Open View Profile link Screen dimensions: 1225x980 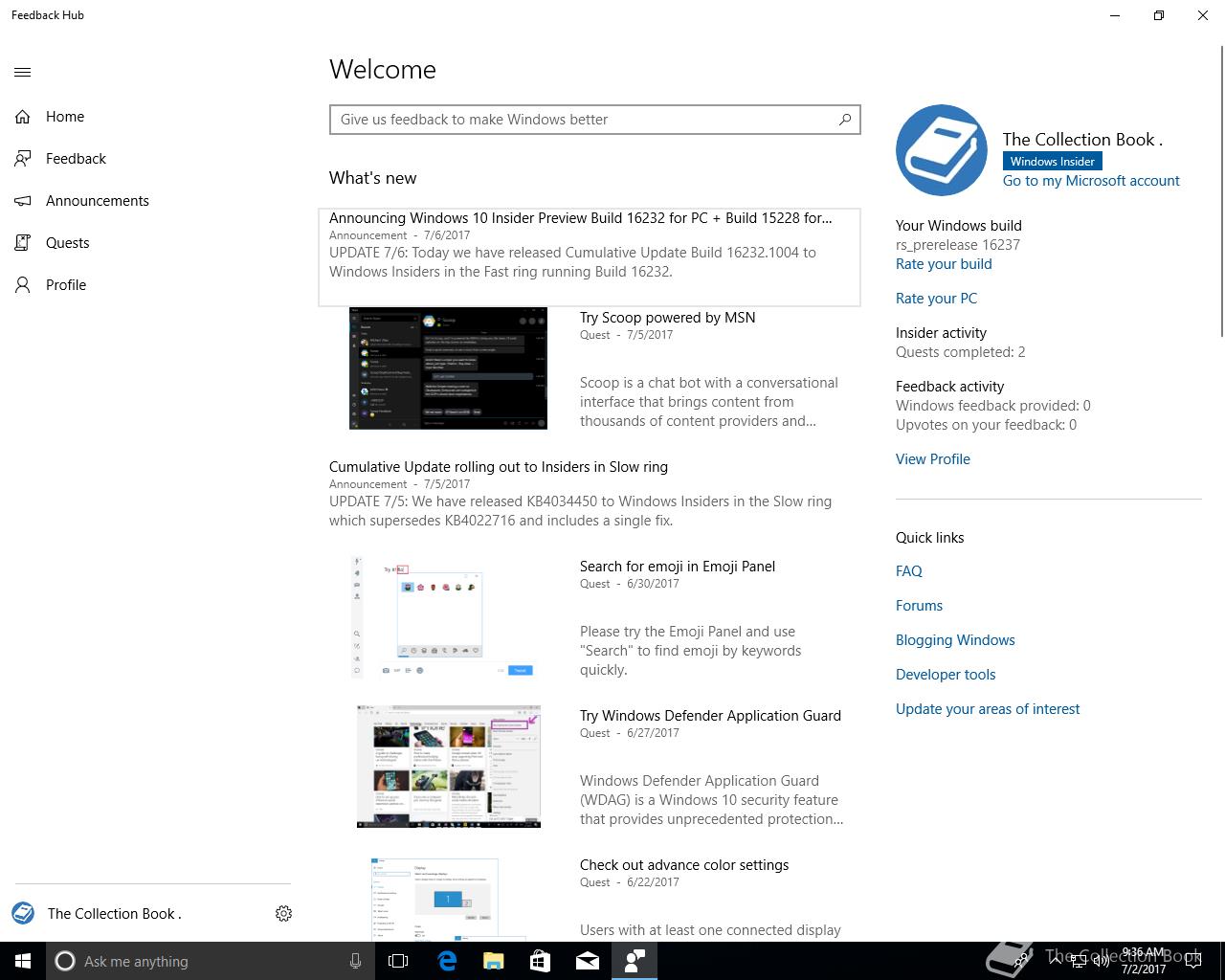click(x=933, y=459)
